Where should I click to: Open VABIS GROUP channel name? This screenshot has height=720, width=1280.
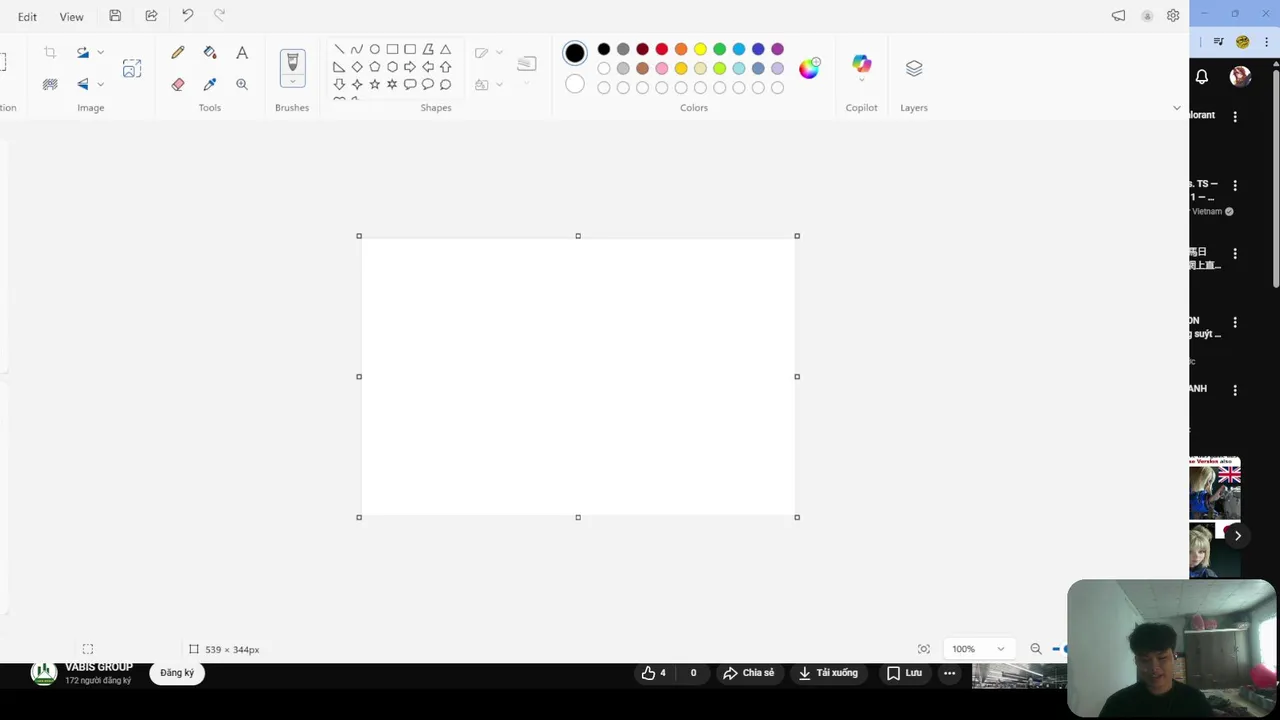click(99, 667)
